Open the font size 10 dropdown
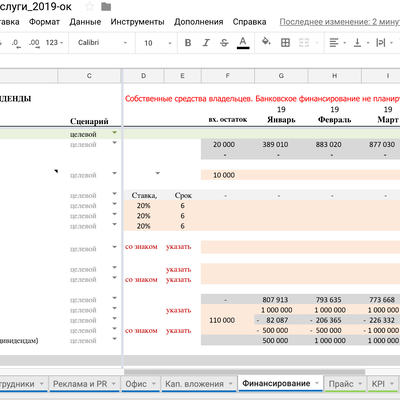This screenshot has width=400, height=400. (157, 43)
